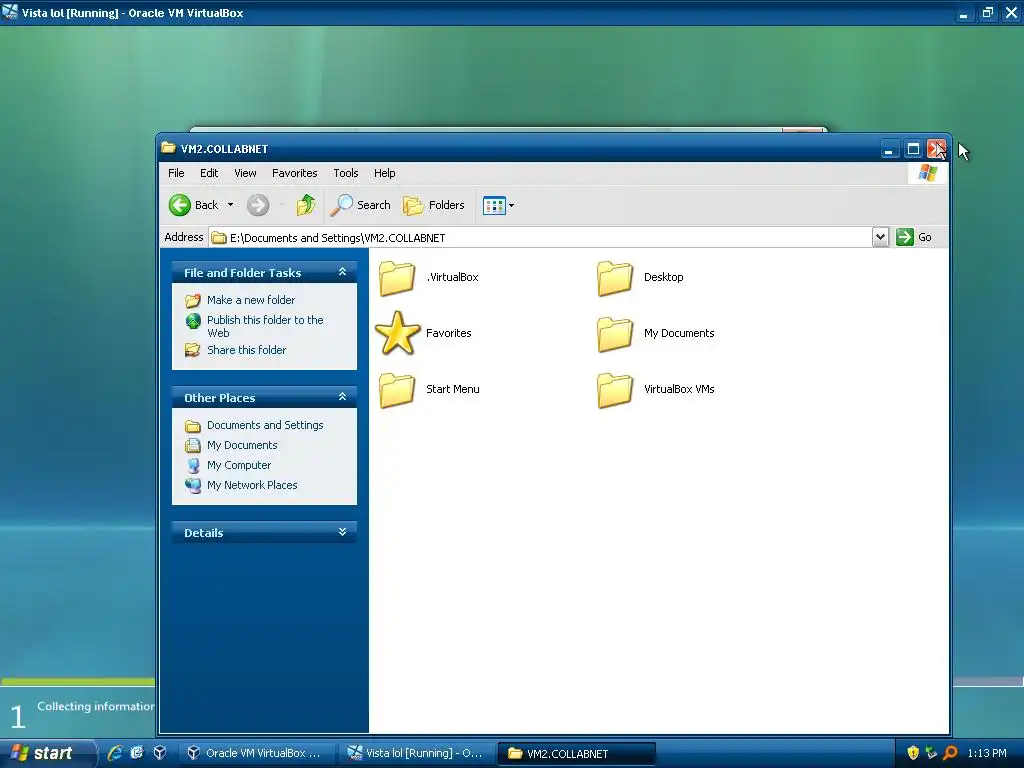The height and width of the screenshot is (768, 1024).
Task: Minimize the VM2.COLLABNET Explorer window
Action: [x=888, y=150]
